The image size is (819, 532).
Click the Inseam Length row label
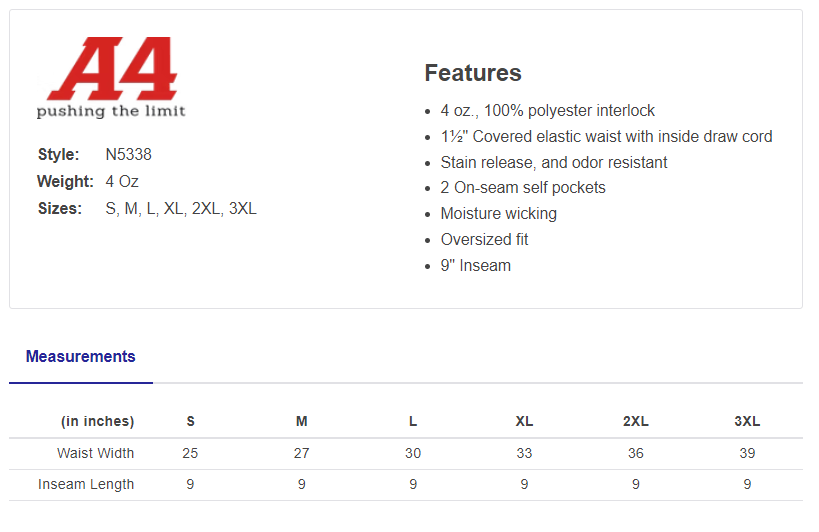86,485
